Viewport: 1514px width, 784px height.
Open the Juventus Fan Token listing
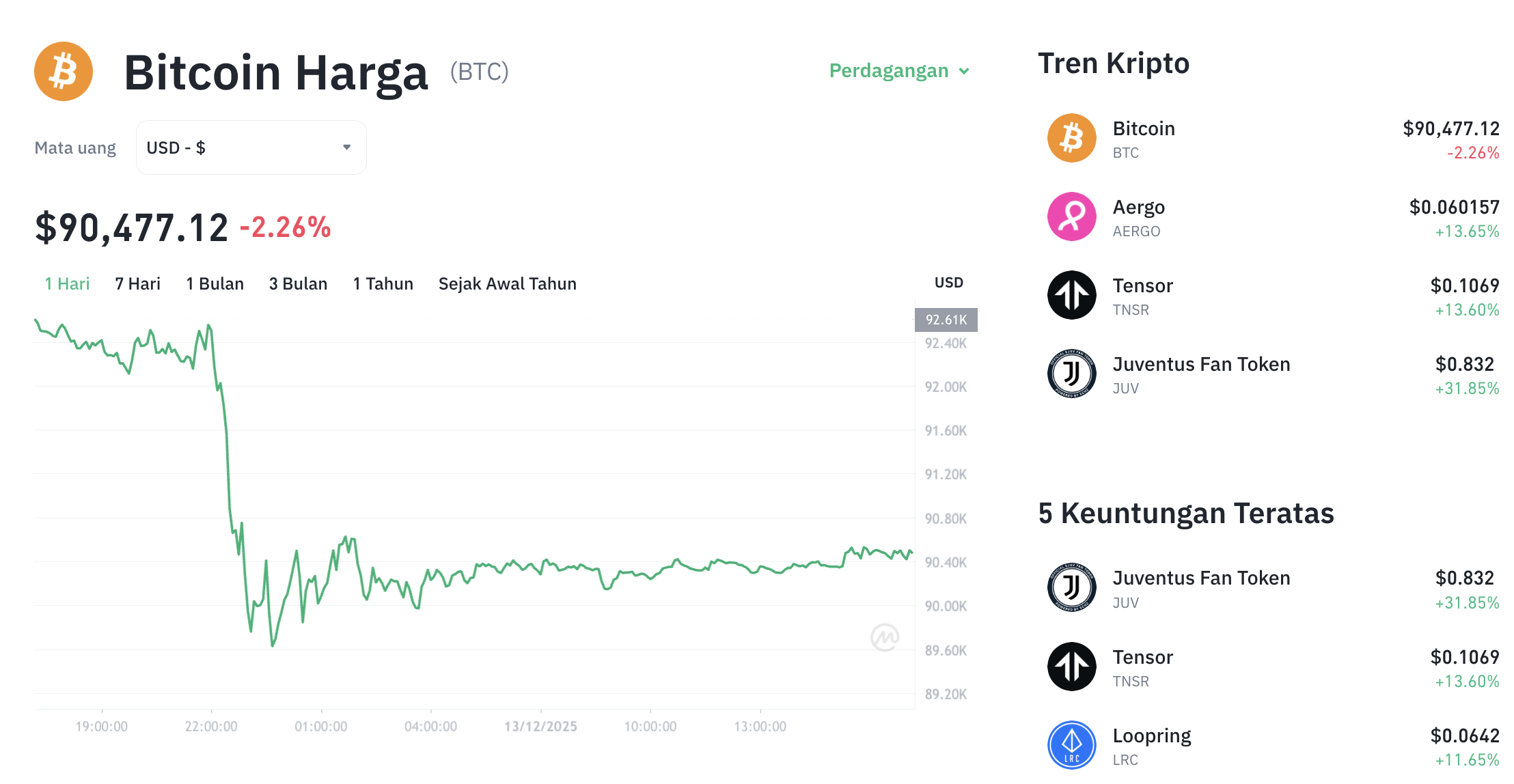point(1200,364)
